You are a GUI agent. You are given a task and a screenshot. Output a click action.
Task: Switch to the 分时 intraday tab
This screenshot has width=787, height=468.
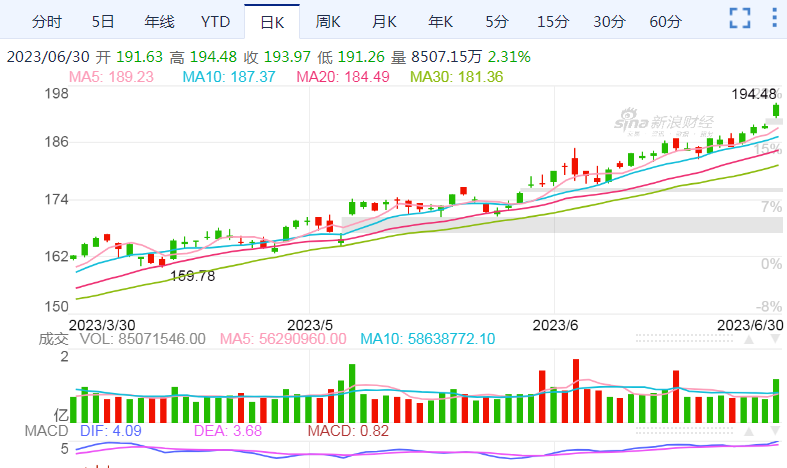point(47,22)
